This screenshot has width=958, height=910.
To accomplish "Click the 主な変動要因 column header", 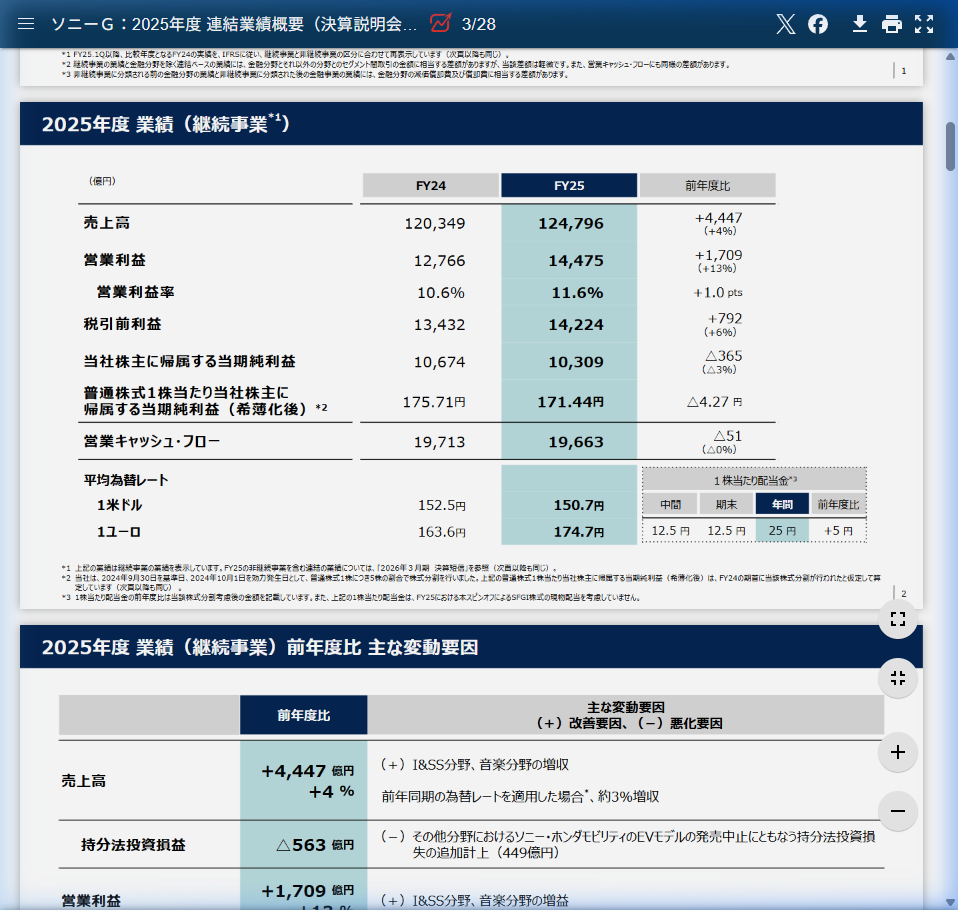I will (626, 715).
